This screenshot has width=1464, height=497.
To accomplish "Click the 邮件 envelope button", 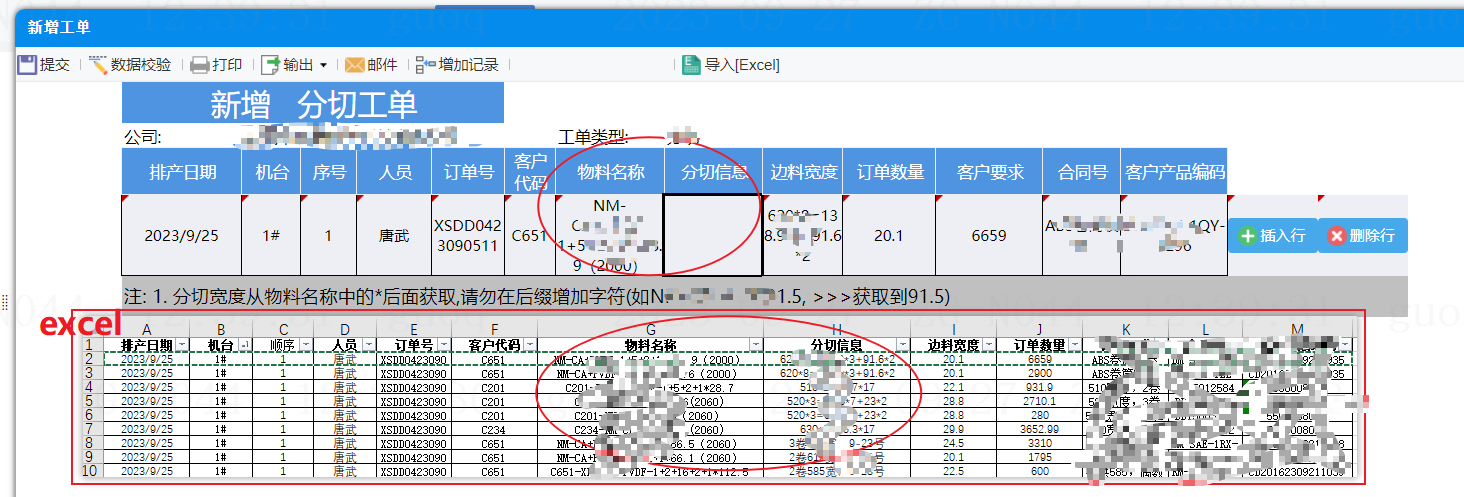I will pyautogui.click(x=371, y=65).
